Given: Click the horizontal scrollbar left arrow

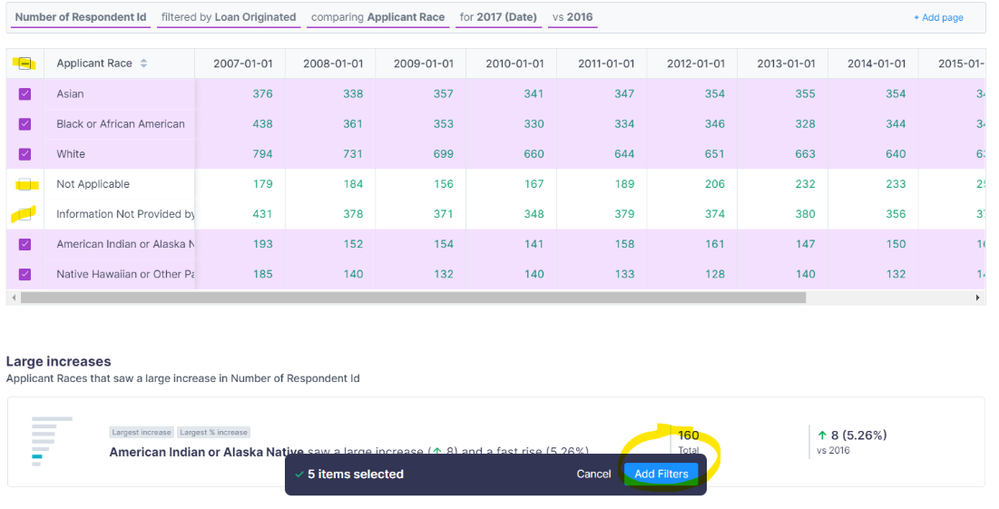Looking at the screenshot, I should pos(12,298).
